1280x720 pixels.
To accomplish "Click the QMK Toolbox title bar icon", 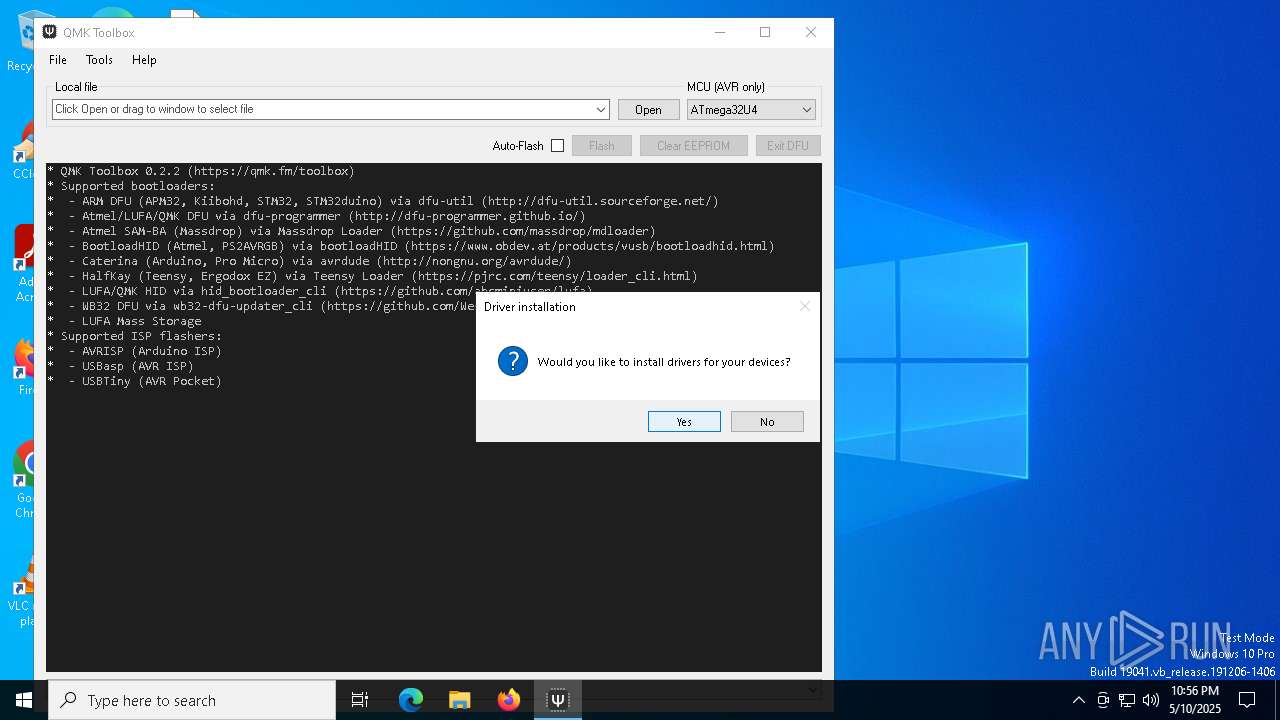I will 49,32.
